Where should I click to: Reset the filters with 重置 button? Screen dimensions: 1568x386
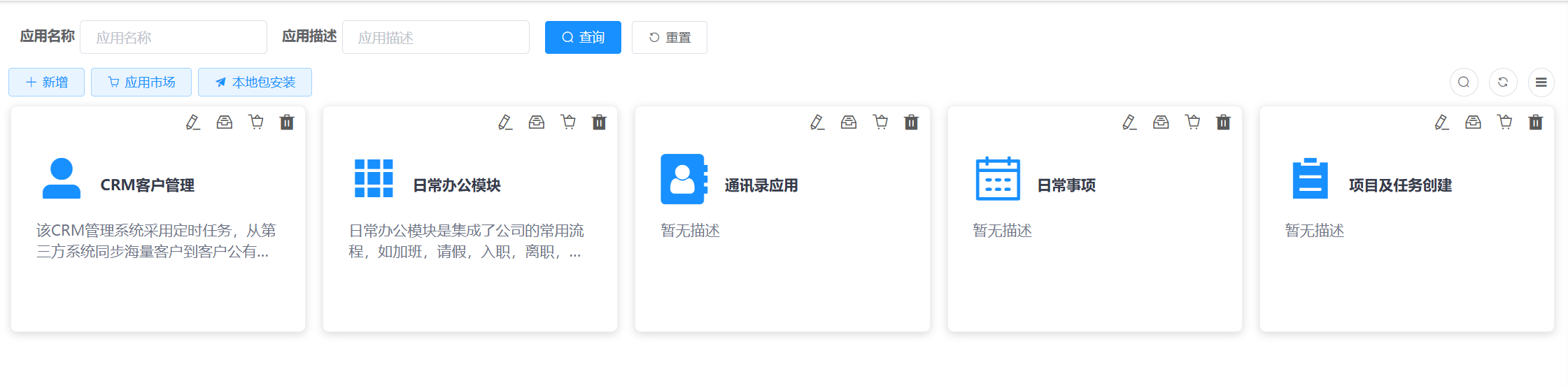[x=669, y=37]
